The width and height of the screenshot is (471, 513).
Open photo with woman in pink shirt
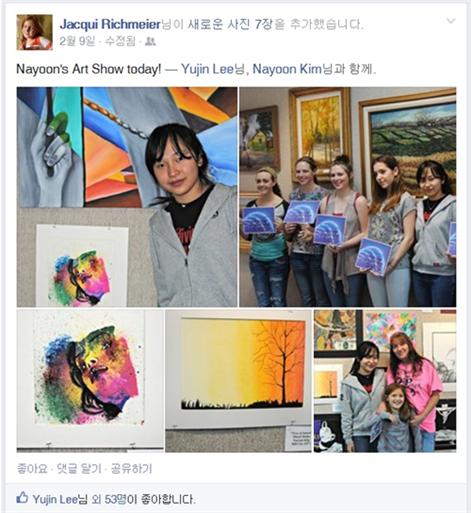pyautogui.click(x=385, y=381)
